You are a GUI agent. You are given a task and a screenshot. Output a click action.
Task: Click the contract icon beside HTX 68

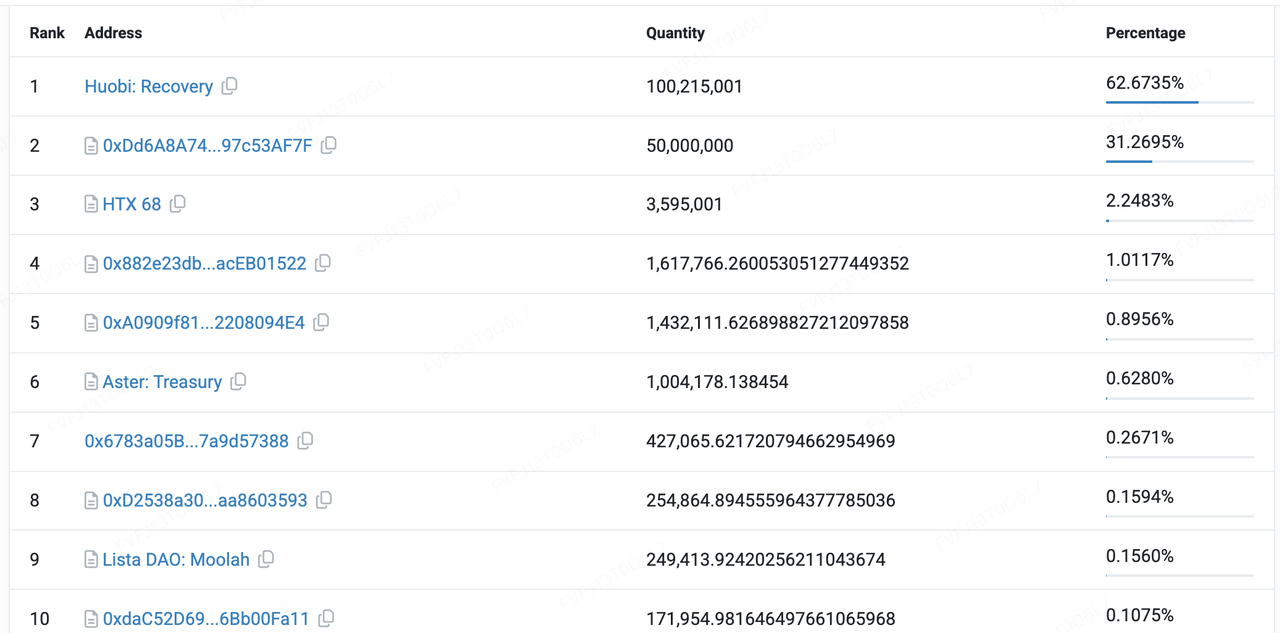pos(91,205)
